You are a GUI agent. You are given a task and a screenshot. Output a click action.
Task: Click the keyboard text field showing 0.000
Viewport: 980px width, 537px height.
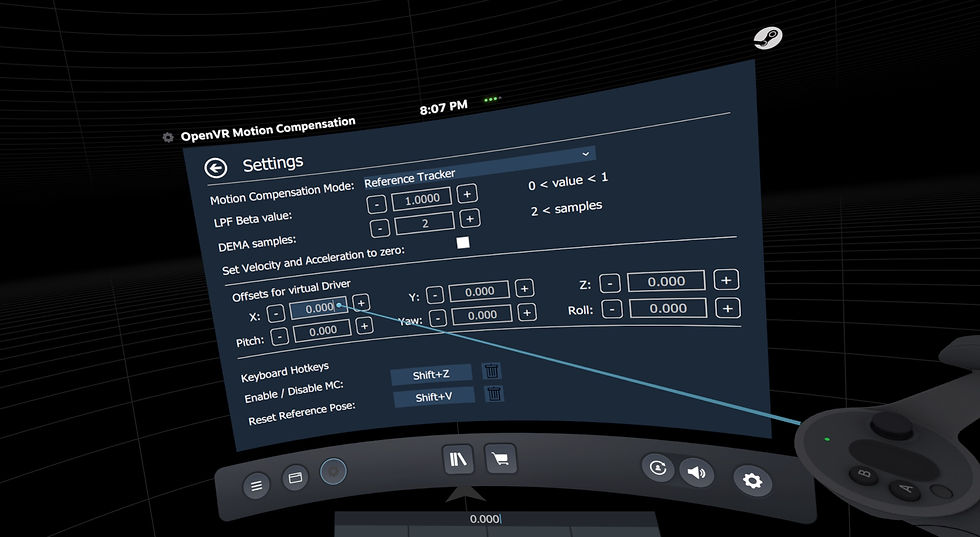[496, 519]
